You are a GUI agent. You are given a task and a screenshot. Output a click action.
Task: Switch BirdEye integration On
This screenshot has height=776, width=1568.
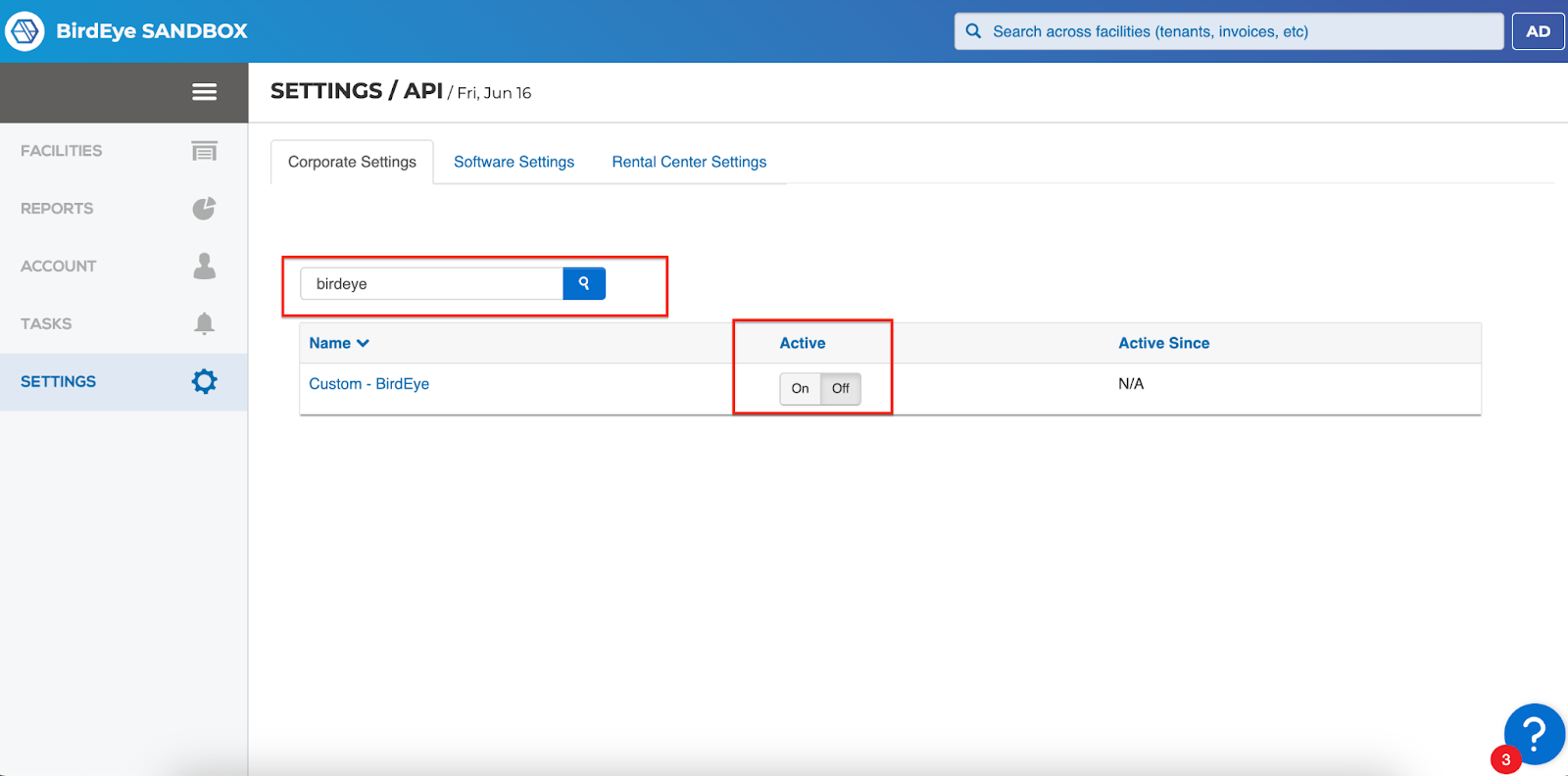(800, 389)
